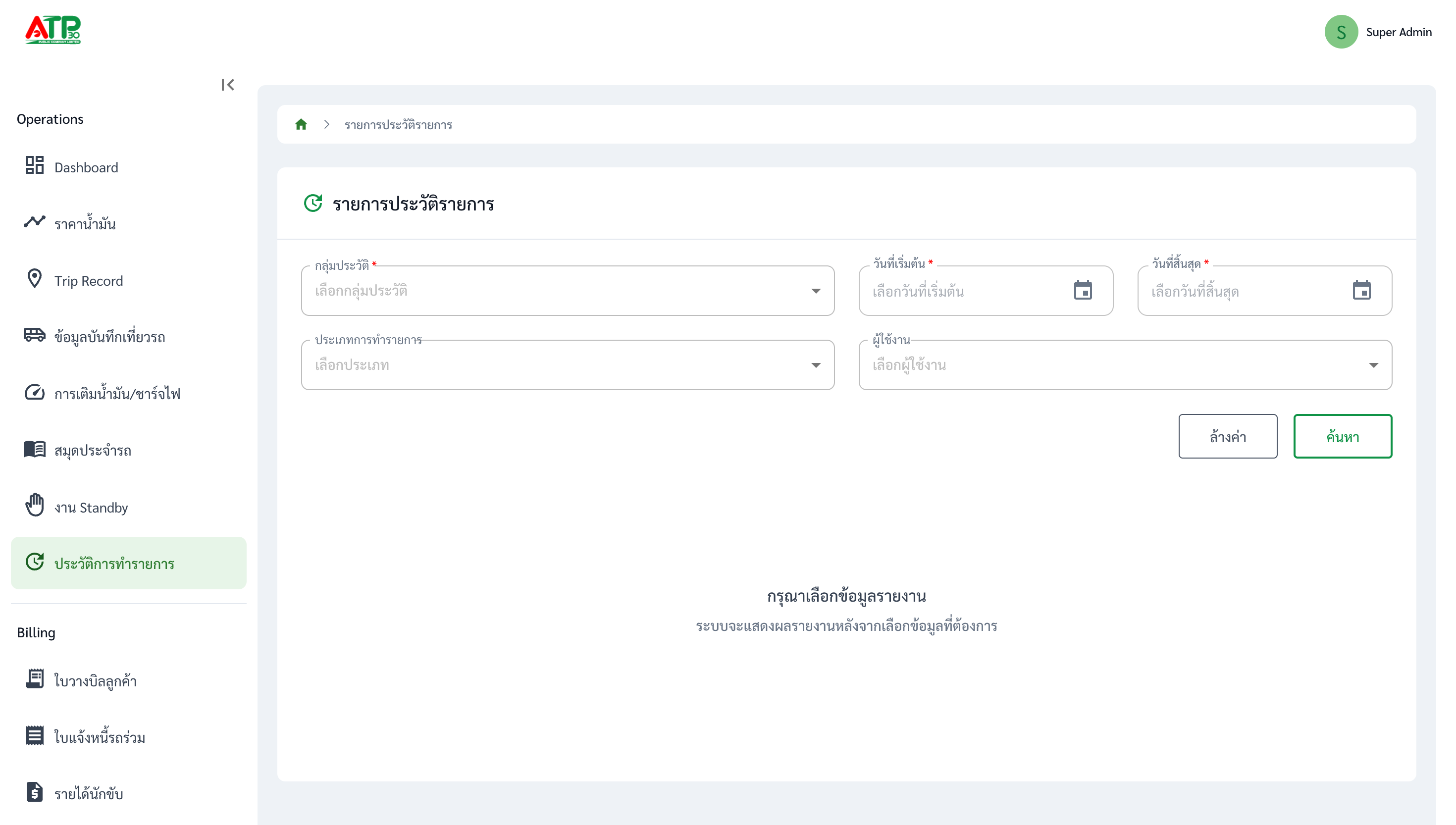Open the ประเภทการทำรายการ dropdown
The height and width of the screenshot is (825, 1456).
pyautogui.click(x=568, y=365)
